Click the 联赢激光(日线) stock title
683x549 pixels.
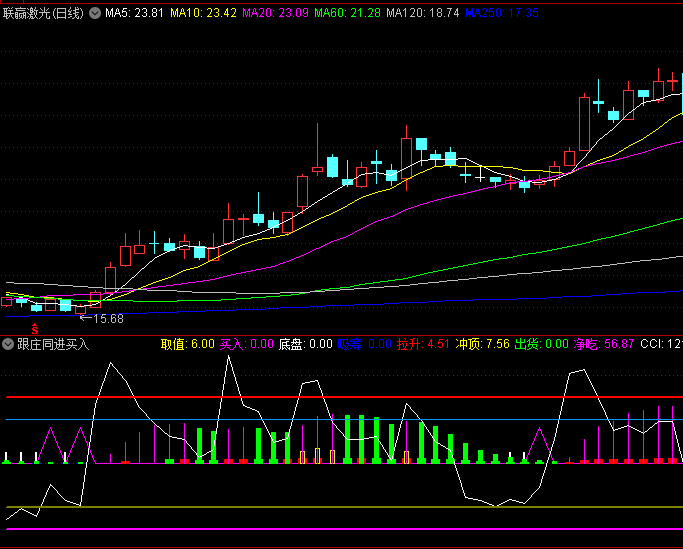45,13
